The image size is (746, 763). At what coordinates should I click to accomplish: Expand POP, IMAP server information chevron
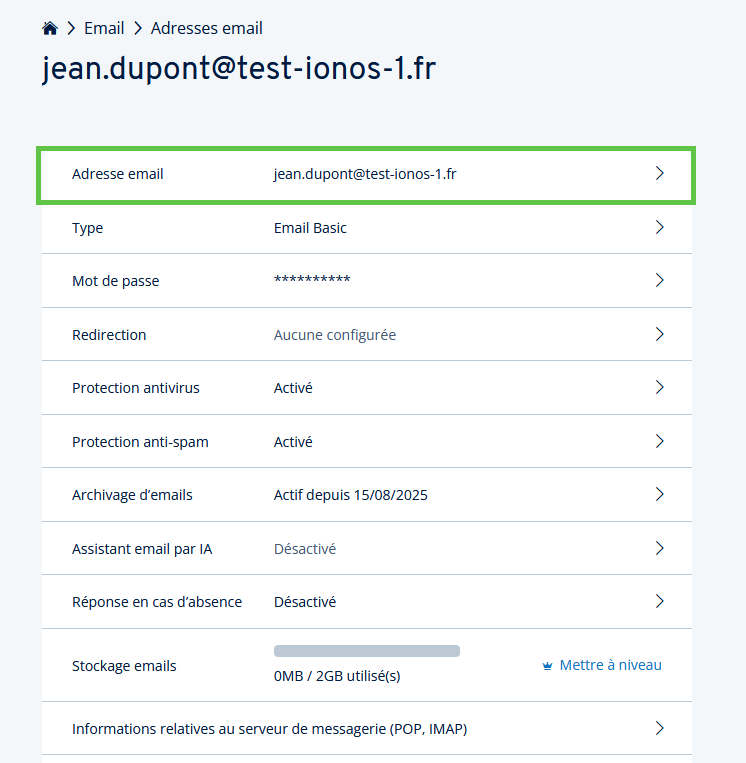coord(659,728)
